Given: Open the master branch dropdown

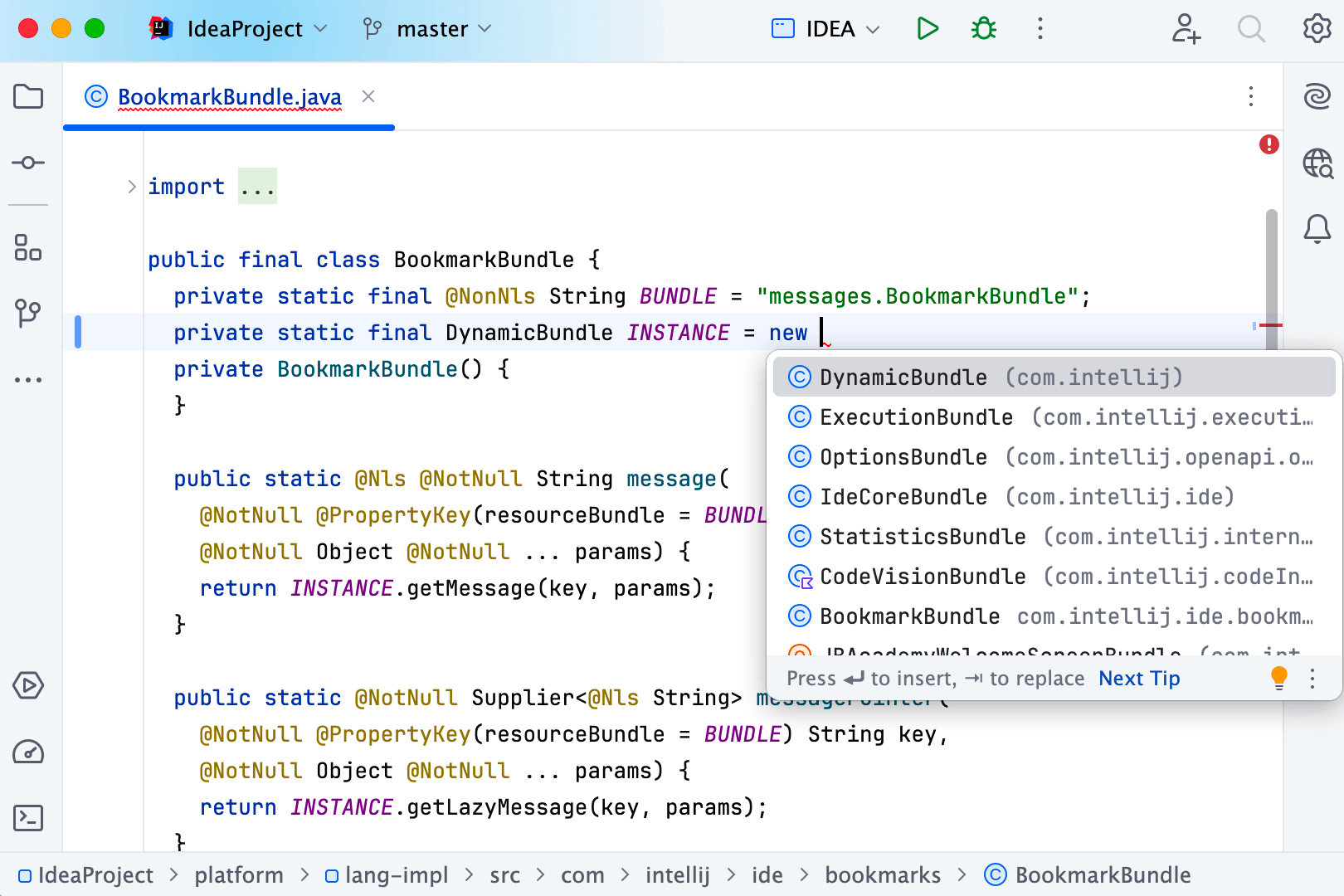Looking at the screenshot, I should (428, 28).
